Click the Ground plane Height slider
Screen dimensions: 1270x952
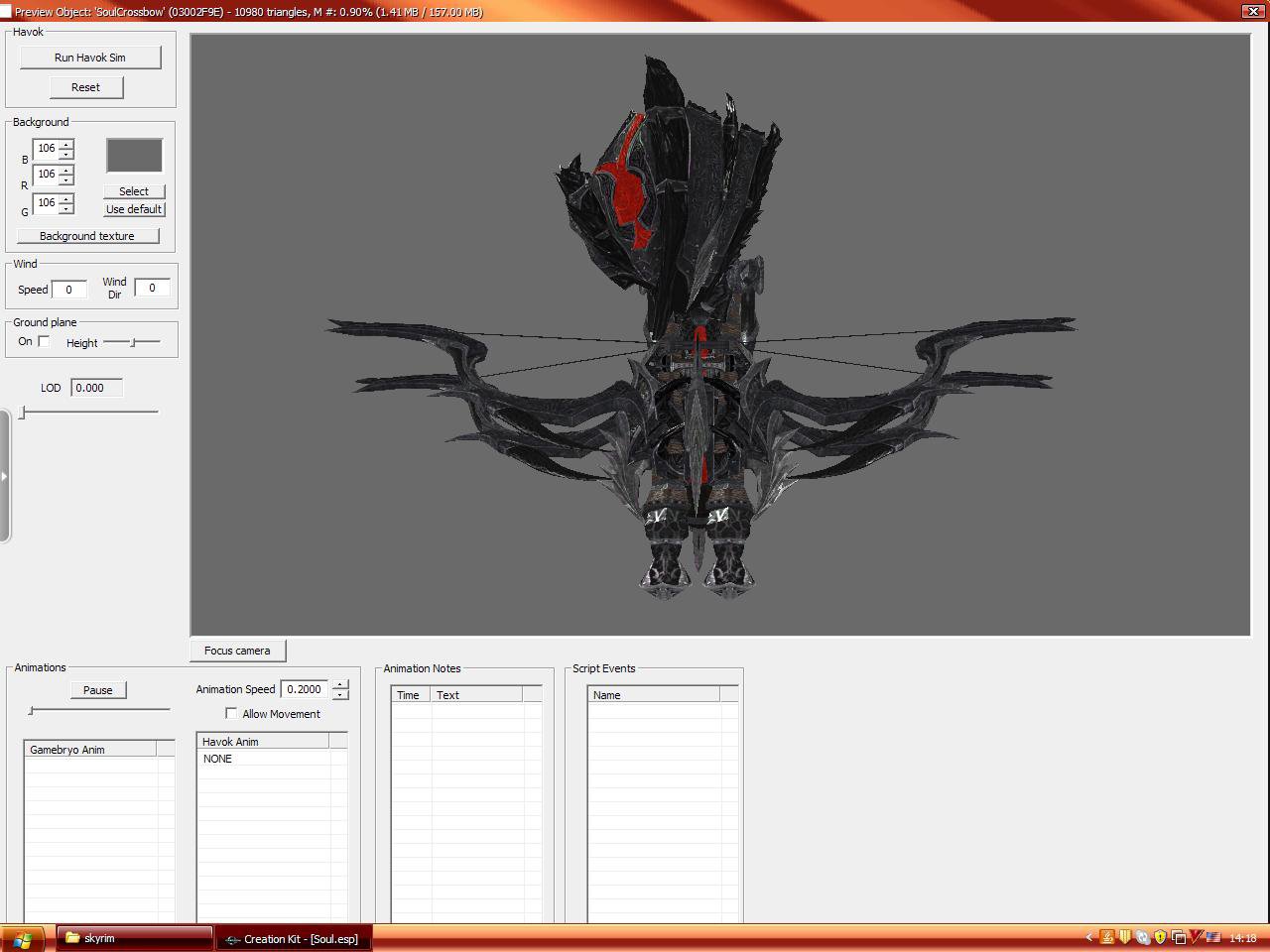click(132, 342)
